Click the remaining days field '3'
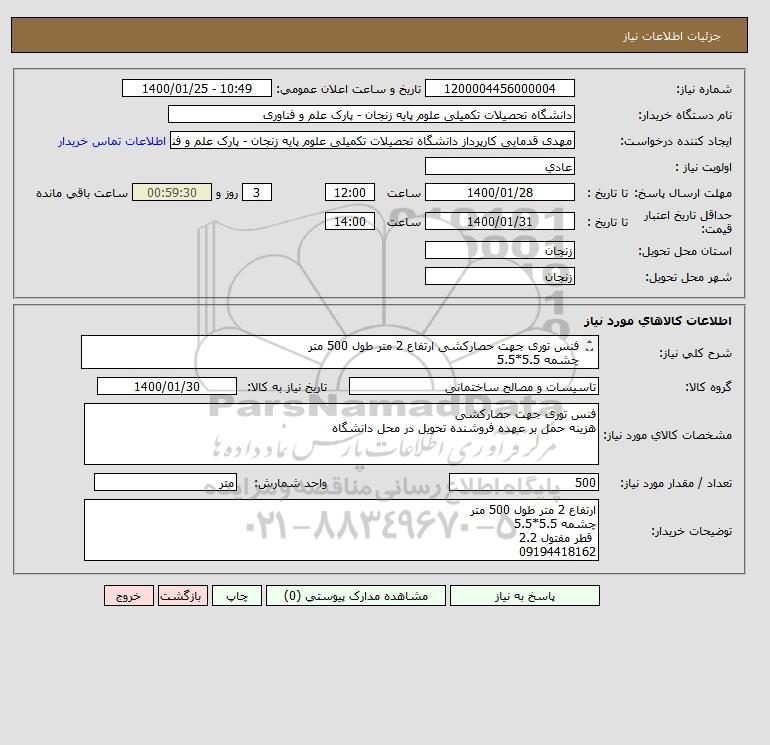 pyautogui.click(x=256, y=193)
